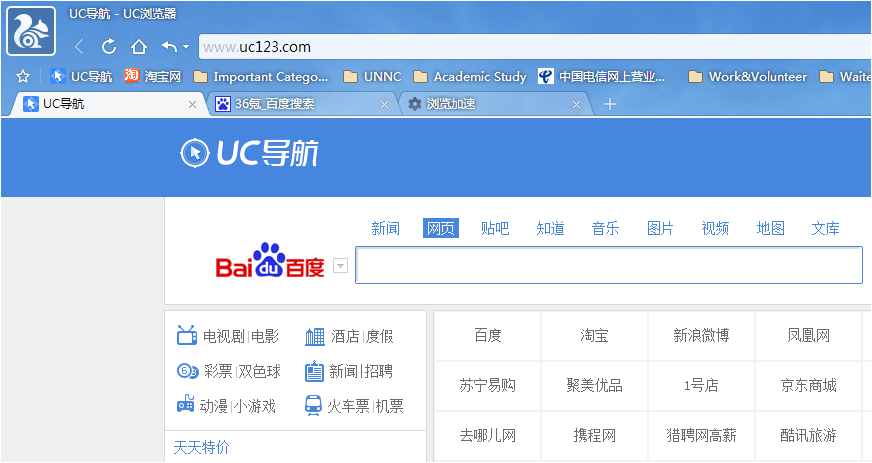
Task: Click the game controller icon beside 动漫
Action: (x=186, y=405)
